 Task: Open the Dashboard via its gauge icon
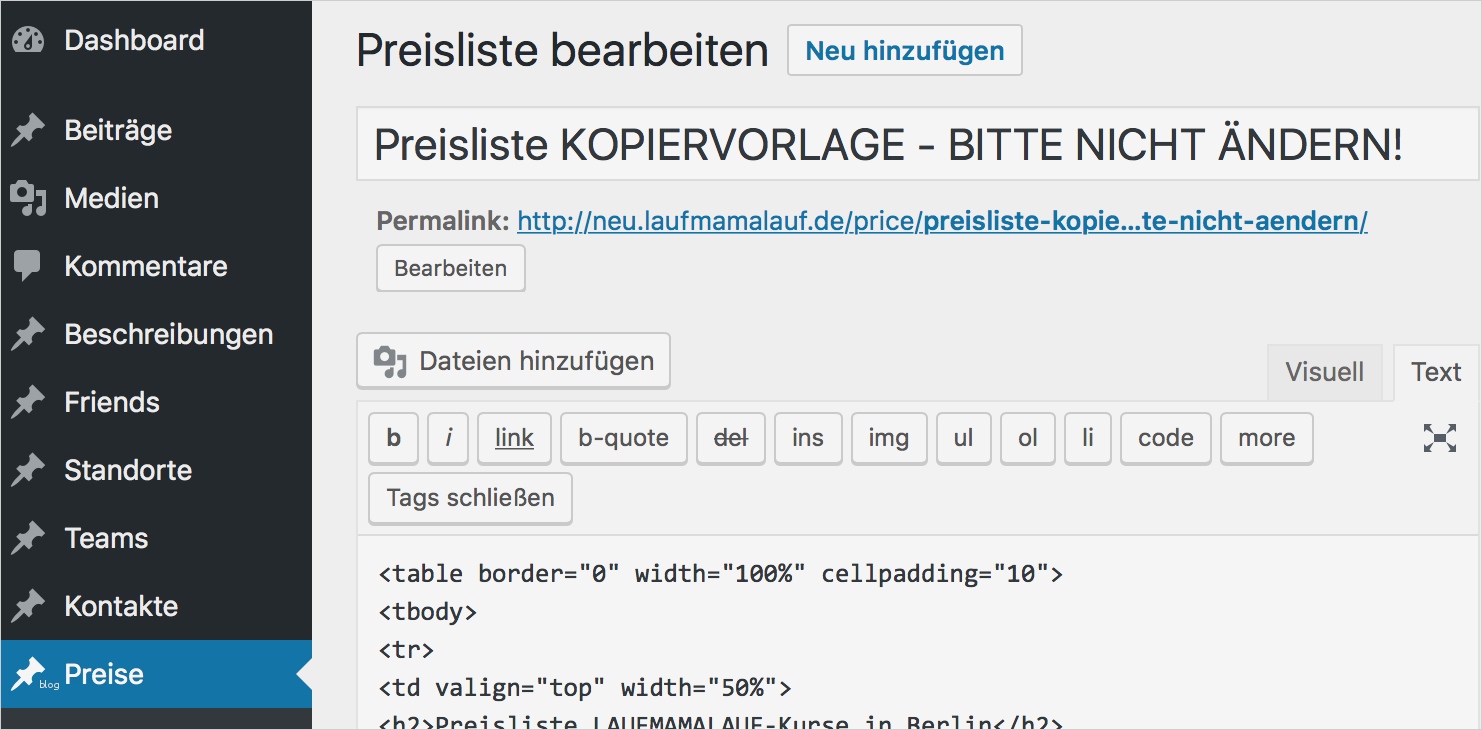[28, 38]
